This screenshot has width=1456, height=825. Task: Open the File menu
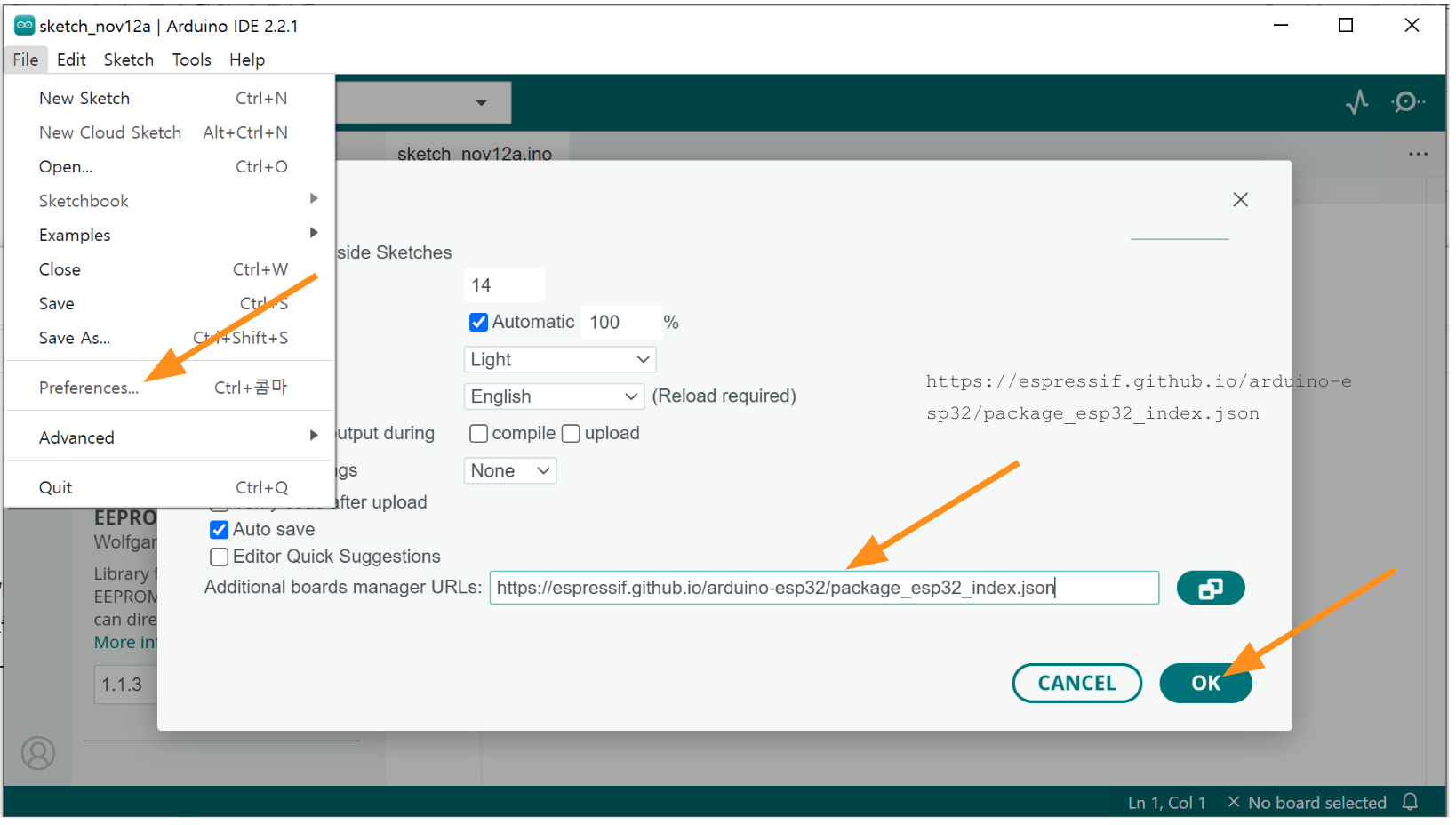click(26, 60)
